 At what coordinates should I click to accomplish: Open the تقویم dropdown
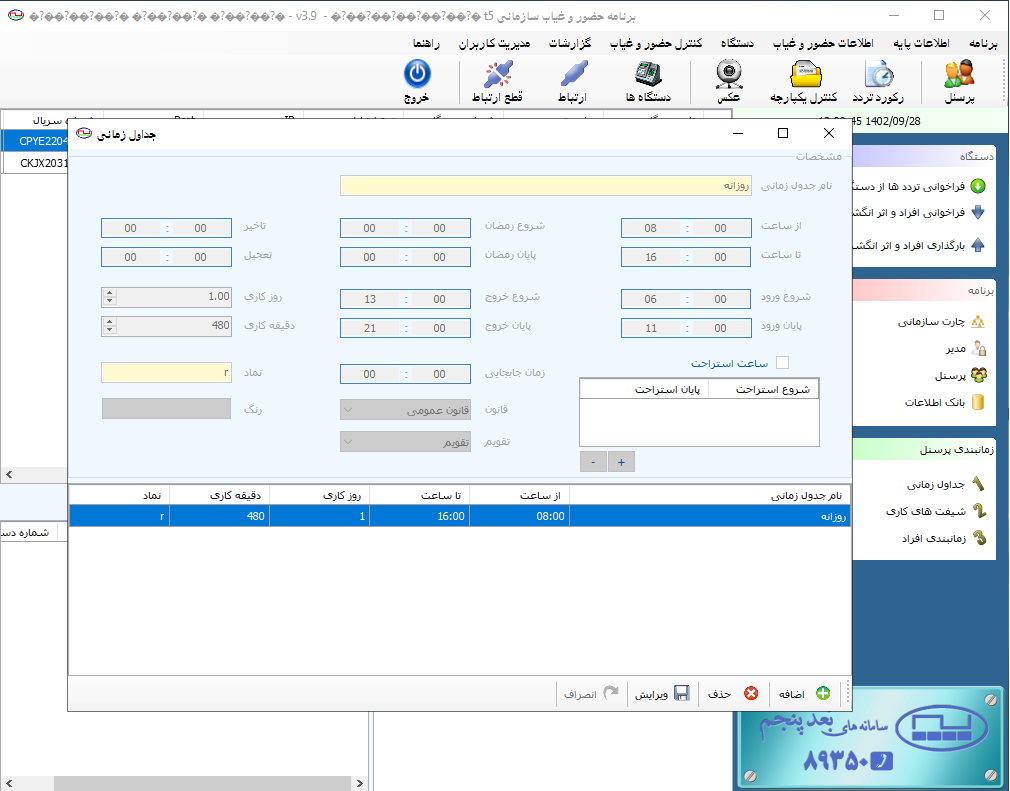[405, 442]
